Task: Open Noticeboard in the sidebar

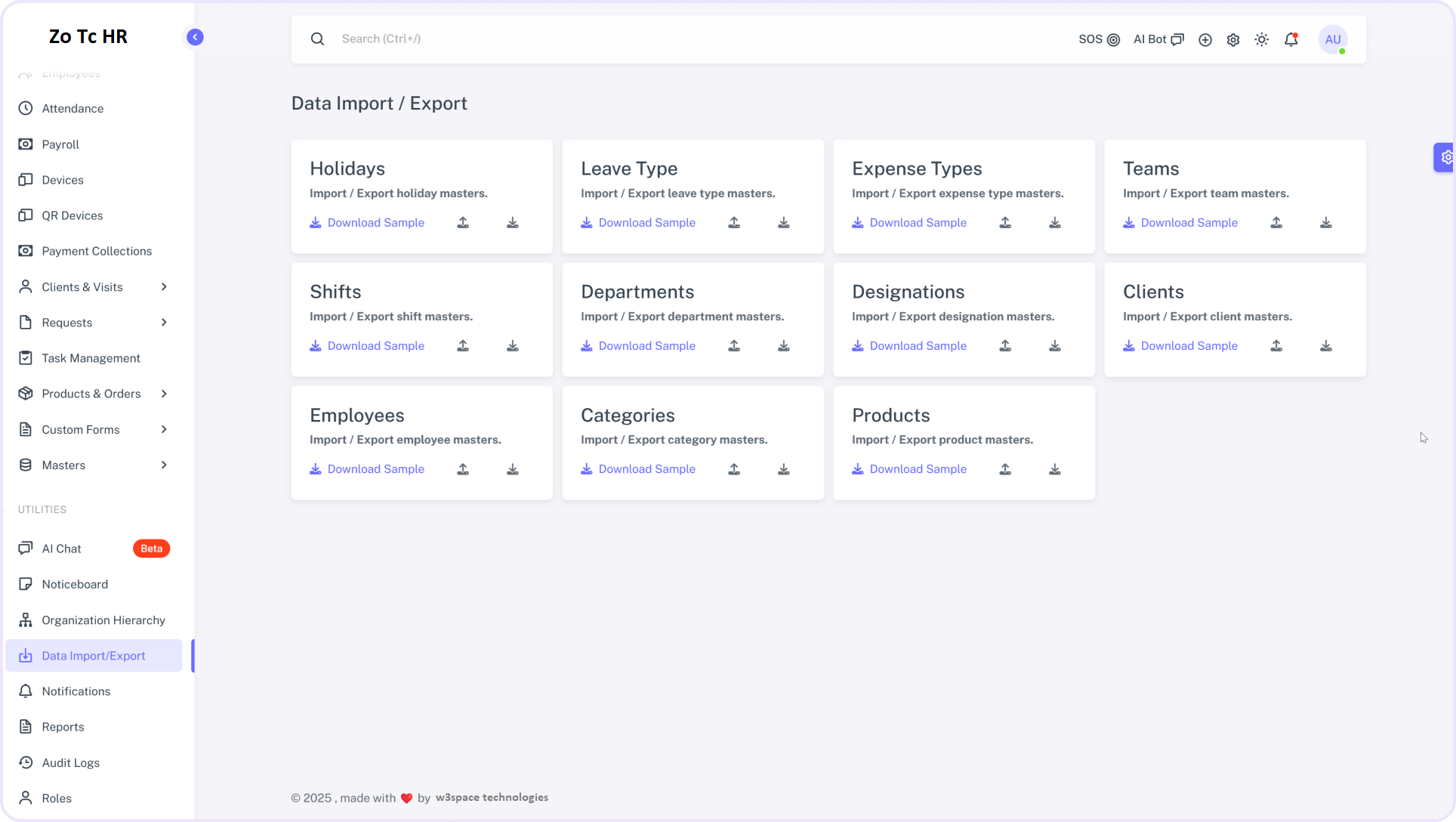Action: click(x=94, y=584)
